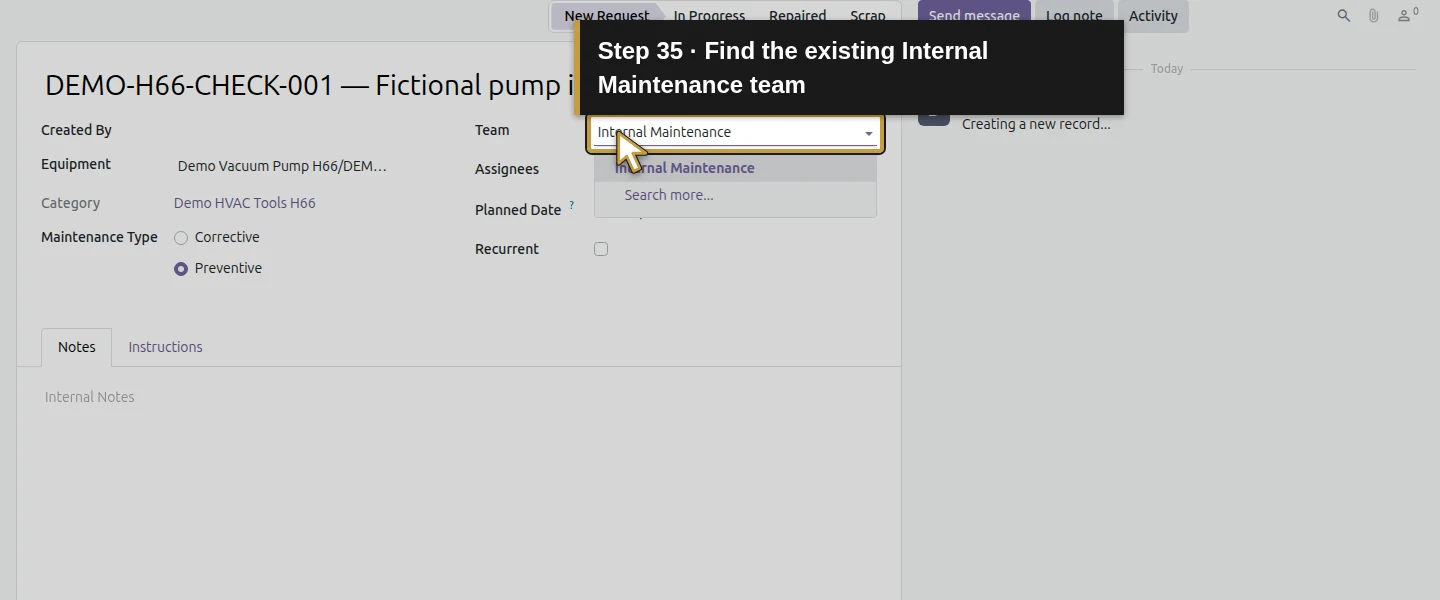This screenshot has width=1440, height=600.
Task: Click the Internal Notes text area
Action: [458, 397]
